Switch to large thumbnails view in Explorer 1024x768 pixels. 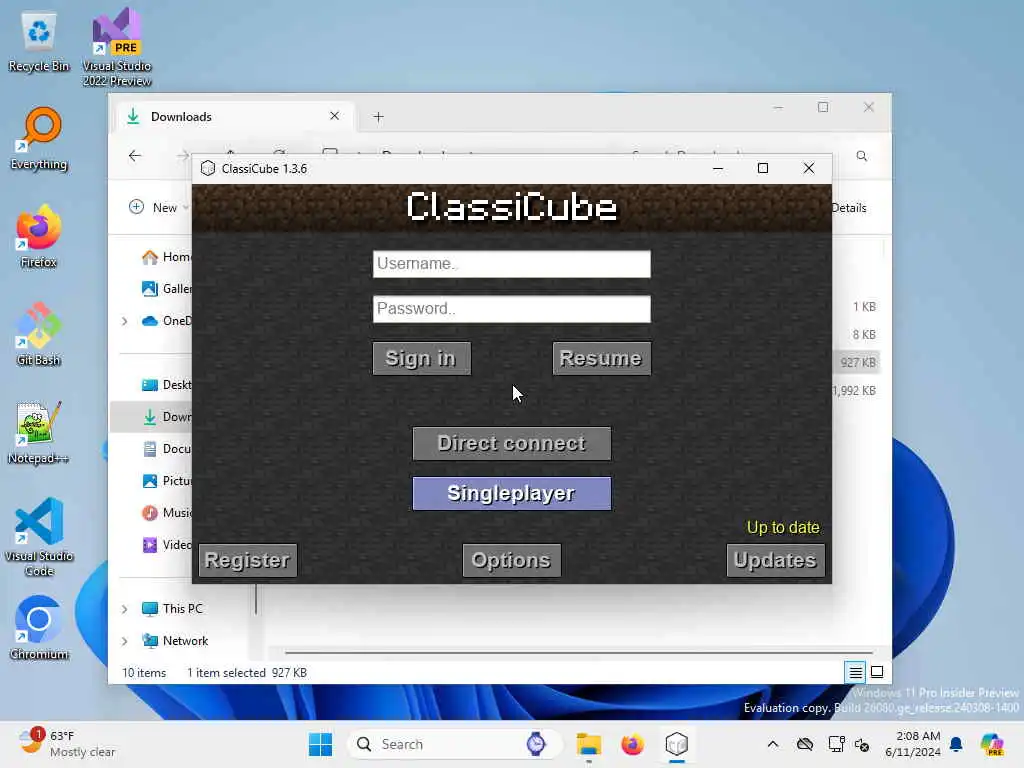[x=877, y=672]
